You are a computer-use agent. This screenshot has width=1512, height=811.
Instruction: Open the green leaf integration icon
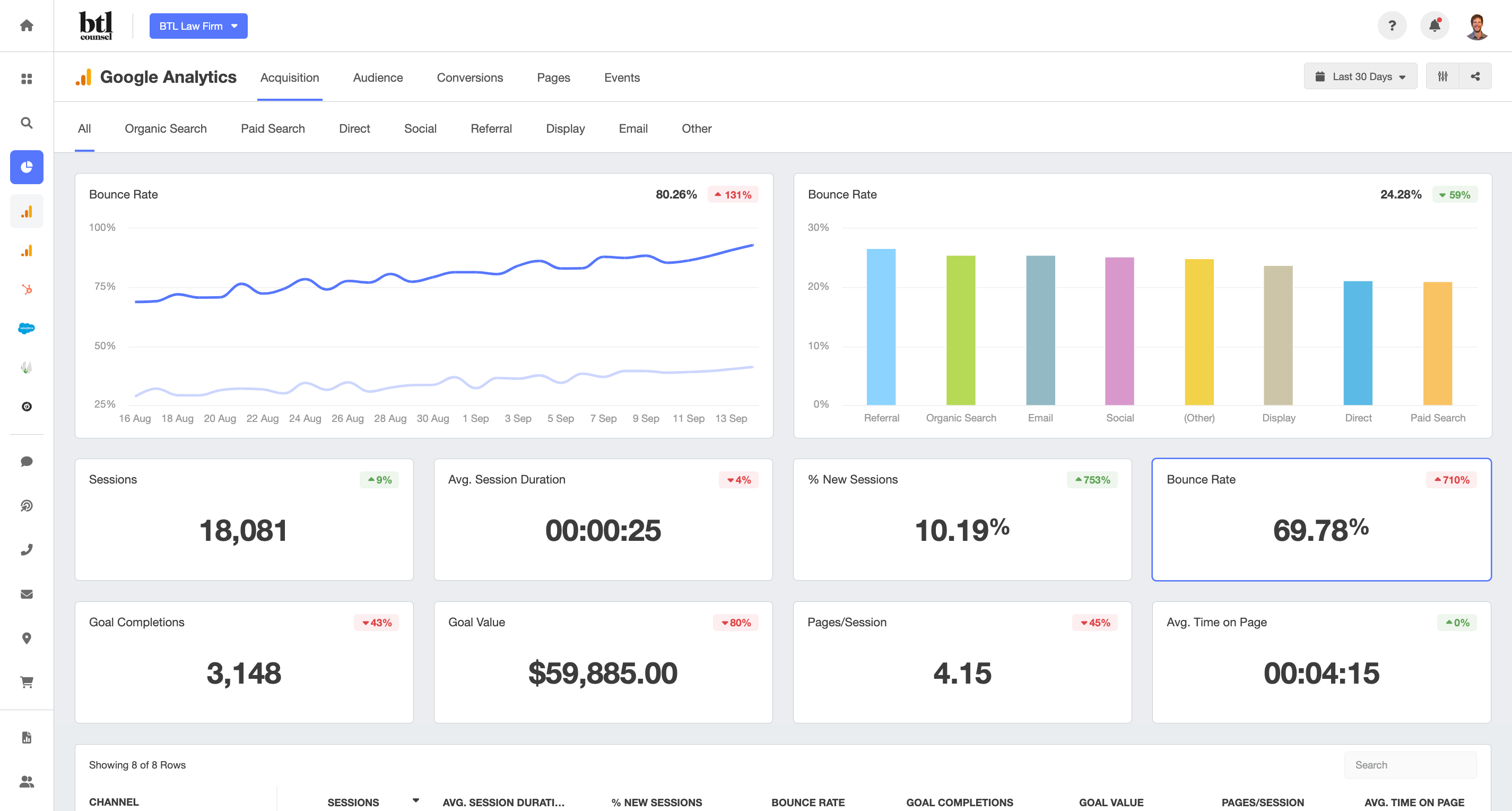coord(27,368)
